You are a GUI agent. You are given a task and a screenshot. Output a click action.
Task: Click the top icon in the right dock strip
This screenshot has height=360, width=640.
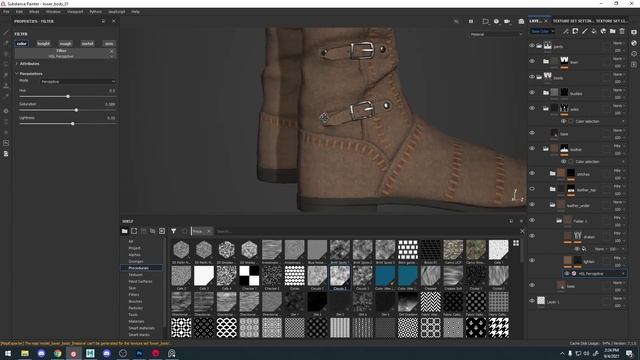click(634, 32)
